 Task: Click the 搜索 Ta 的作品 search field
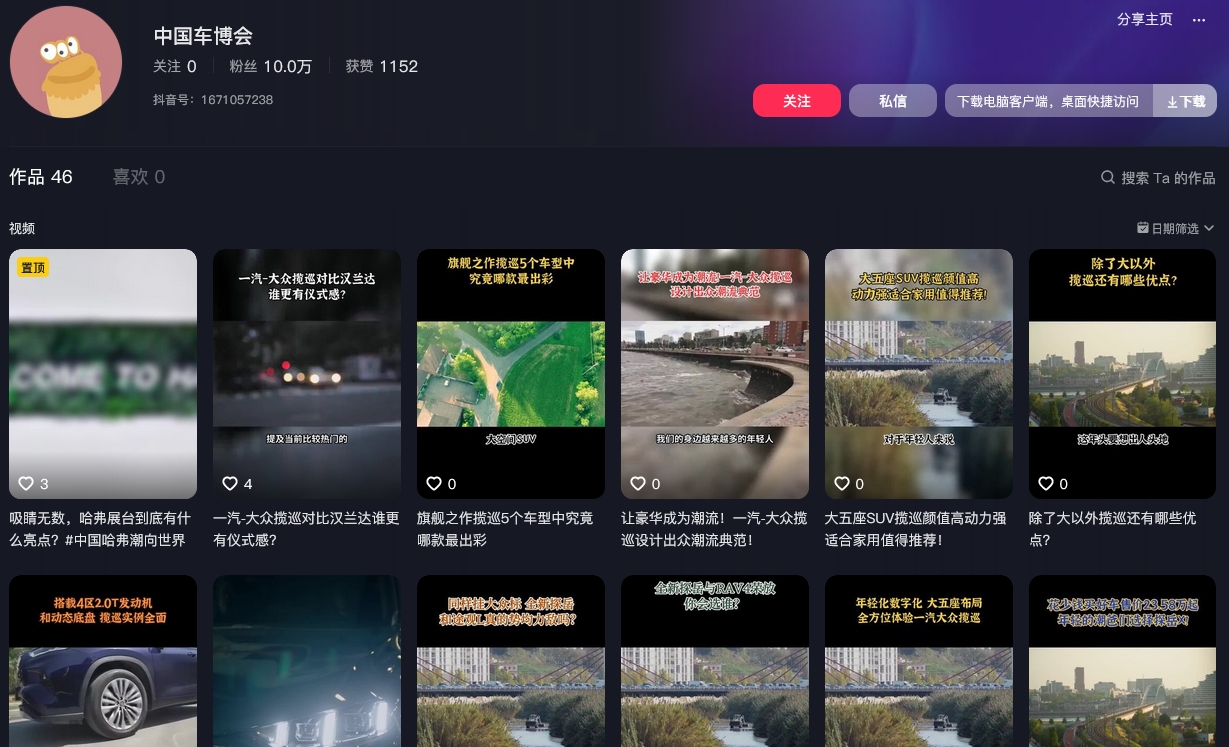[x=1168, y=177]
